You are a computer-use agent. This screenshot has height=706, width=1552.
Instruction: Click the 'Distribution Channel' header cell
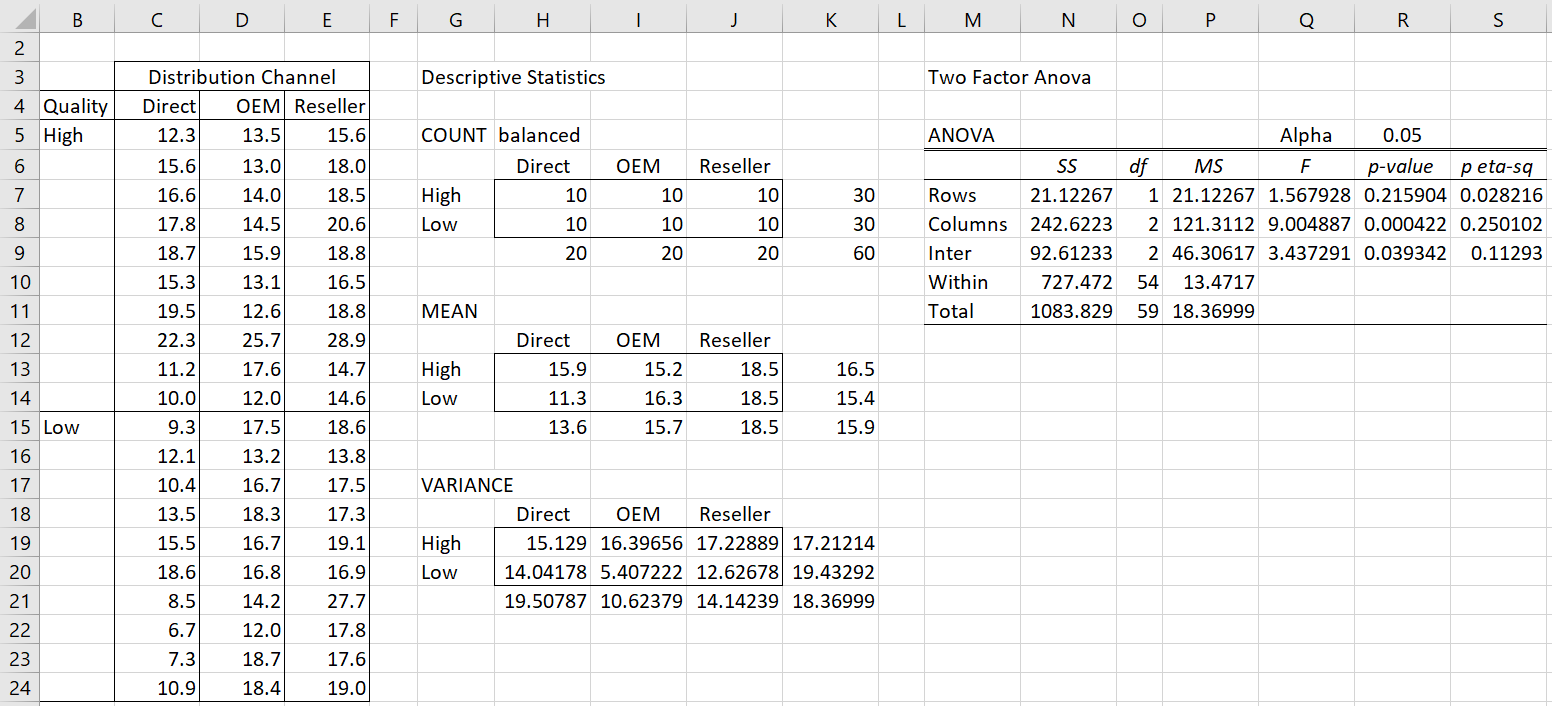pos(242,77)
